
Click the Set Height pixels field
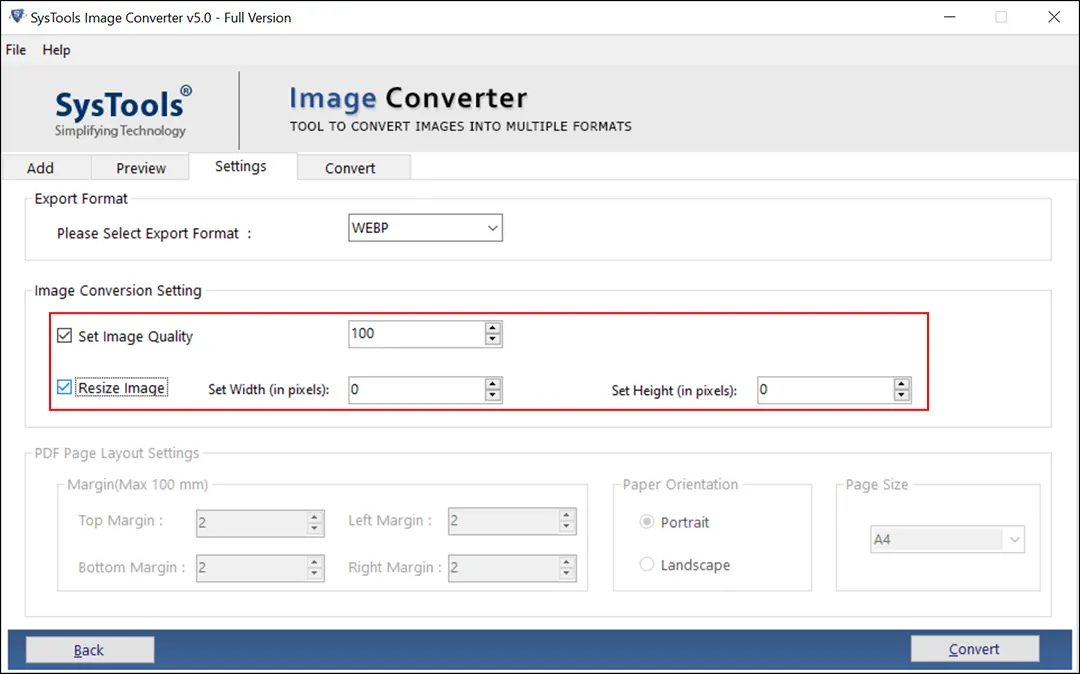coord(825,390)
